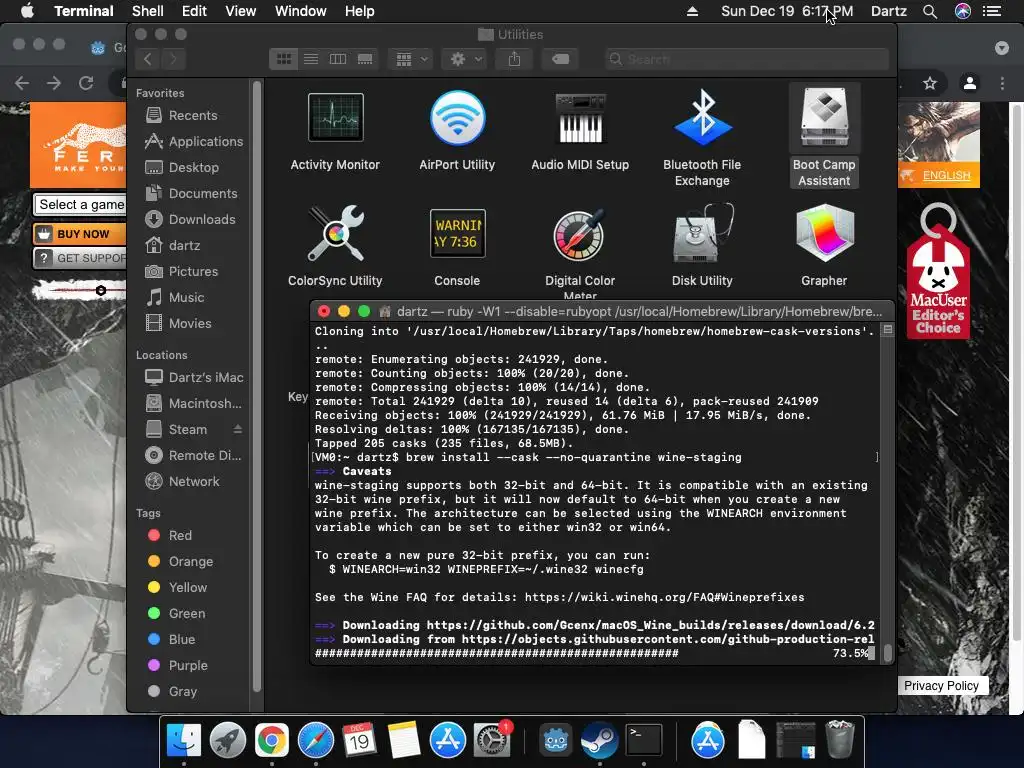Open Digital Color Meter icon
1024x768 pixels.
[580, 234]
